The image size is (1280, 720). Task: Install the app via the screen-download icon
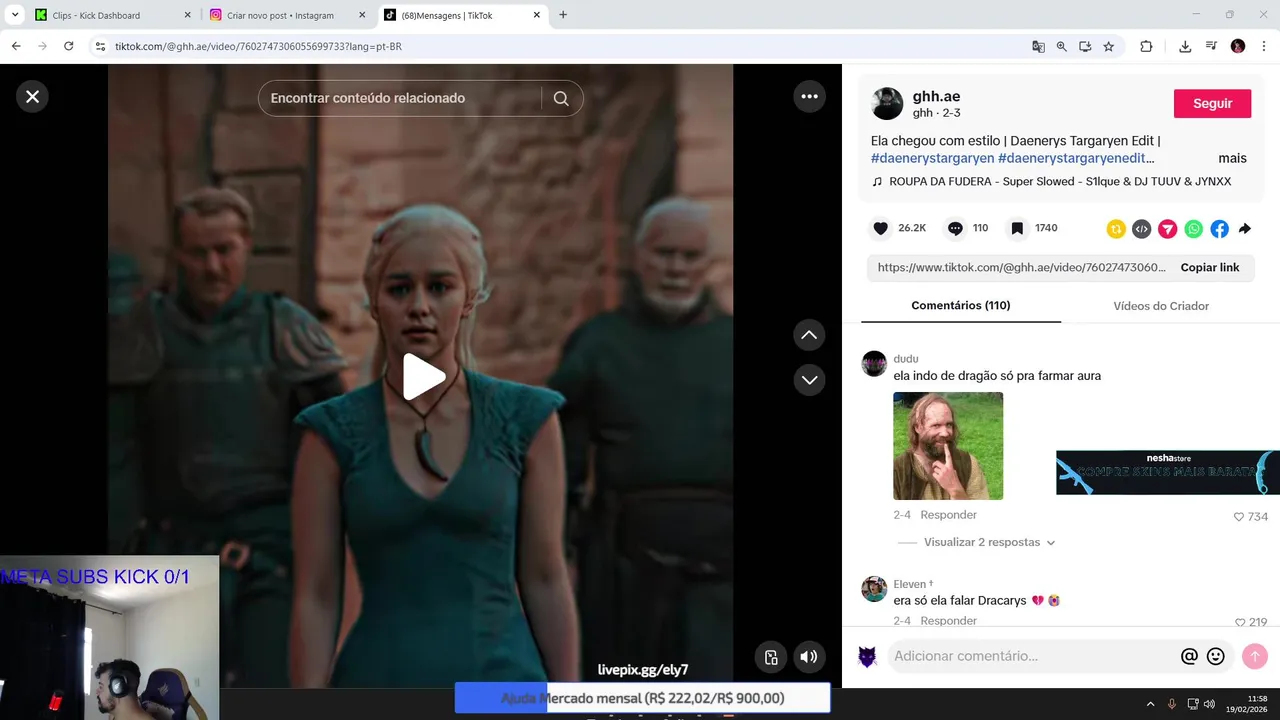1085,46
